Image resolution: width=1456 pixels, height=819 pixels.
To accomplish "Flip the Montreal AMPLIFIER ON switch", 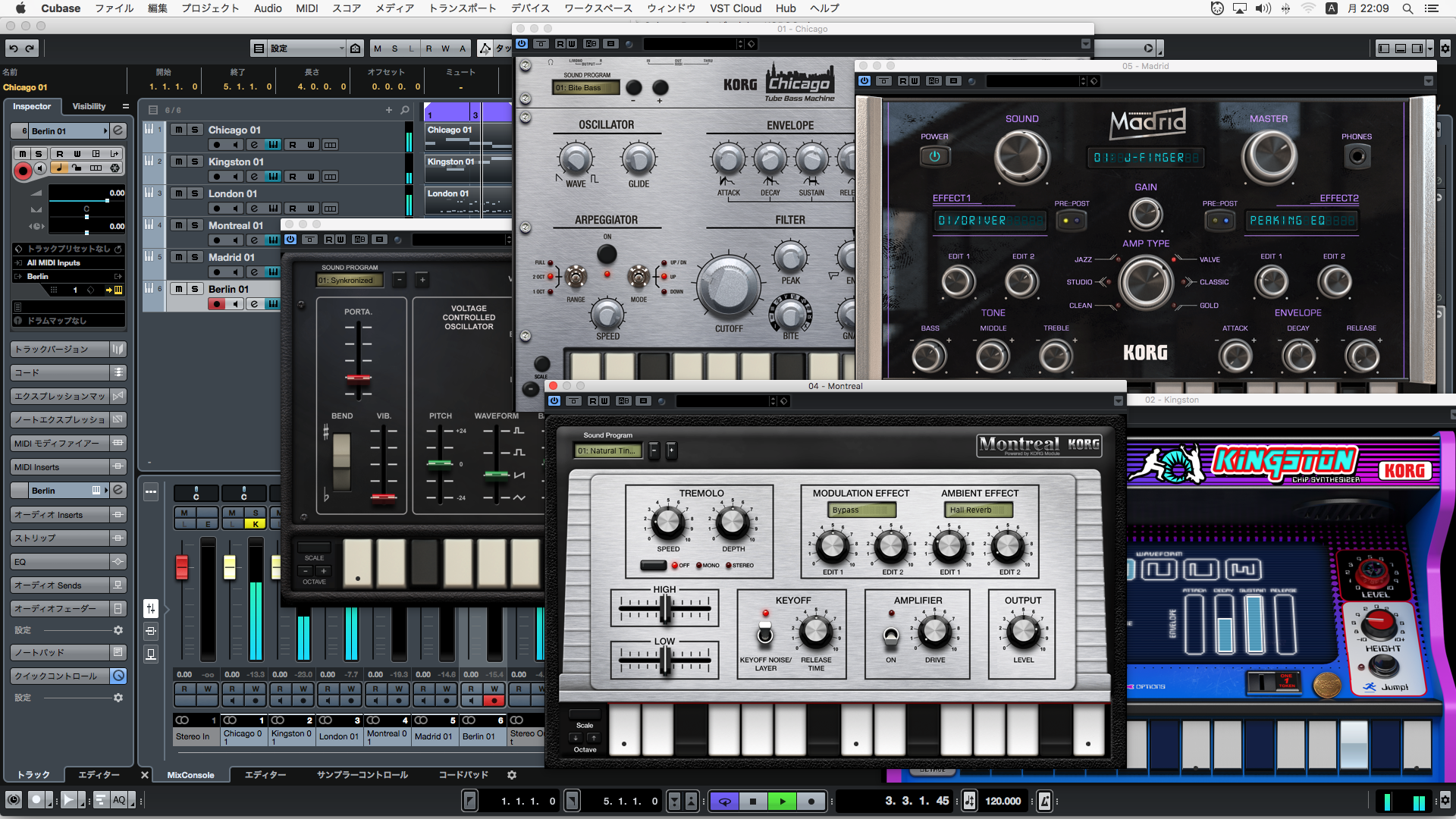I will [x=891, y=635].
